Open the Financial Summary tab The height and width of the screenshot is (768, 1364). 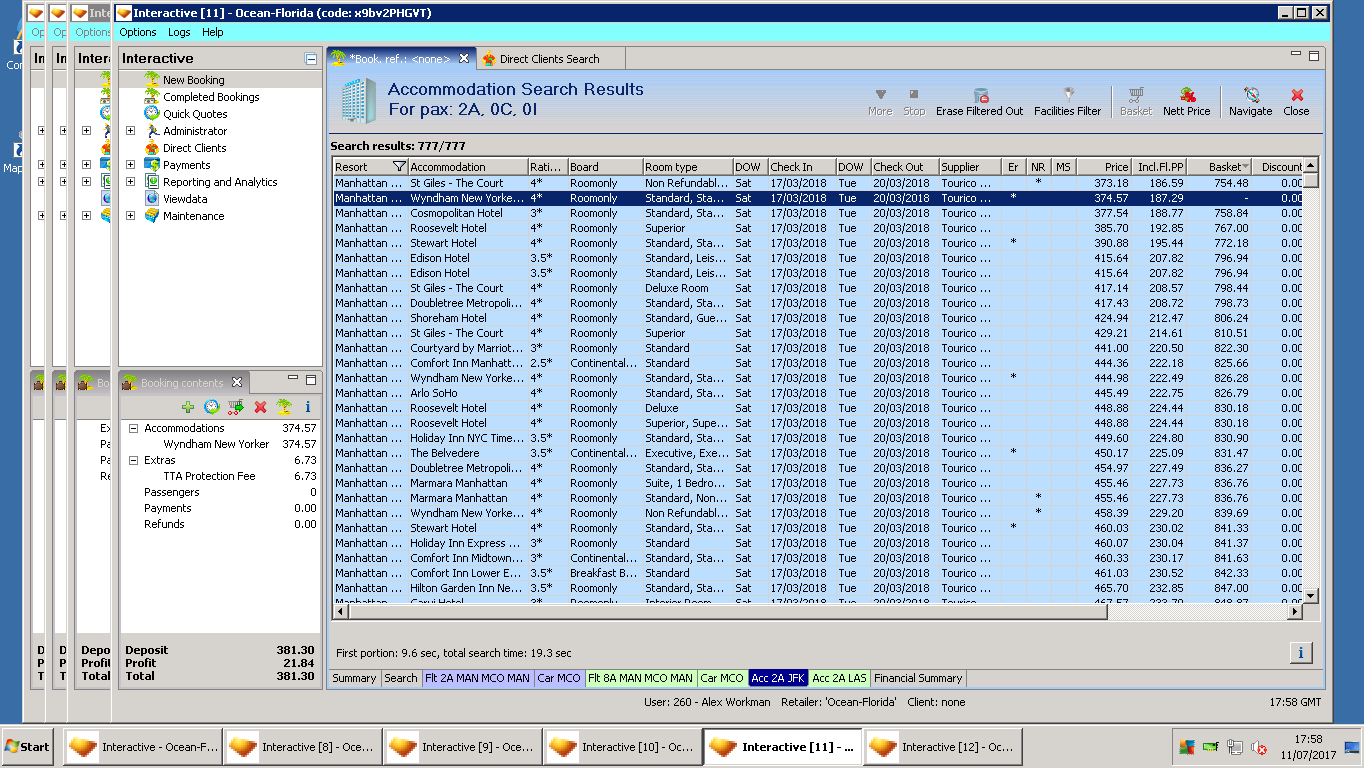click(x=918, y=678)
